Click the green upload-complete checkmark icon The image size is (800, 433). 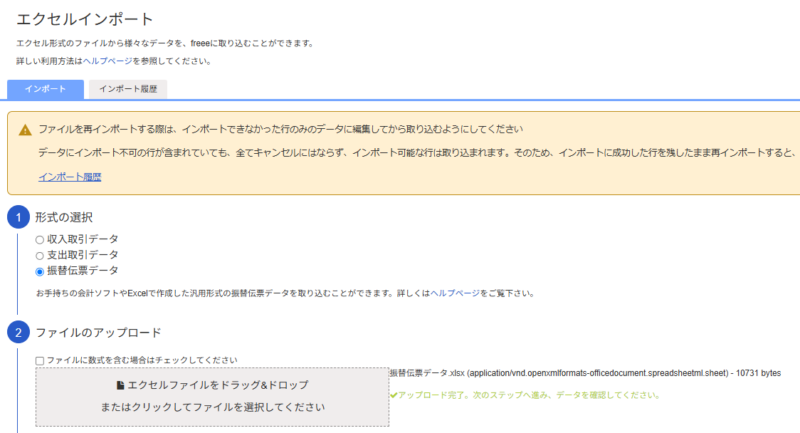393,395
